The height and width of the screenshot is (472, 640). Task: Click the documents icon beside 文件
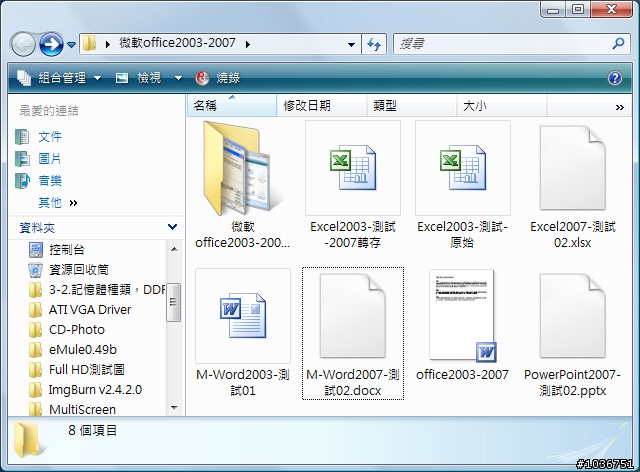[x=22, y=136]
